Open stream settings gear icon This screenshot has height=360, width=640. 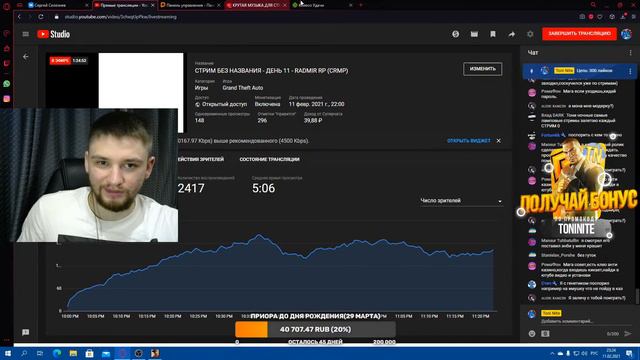click(x=530, y=34)
